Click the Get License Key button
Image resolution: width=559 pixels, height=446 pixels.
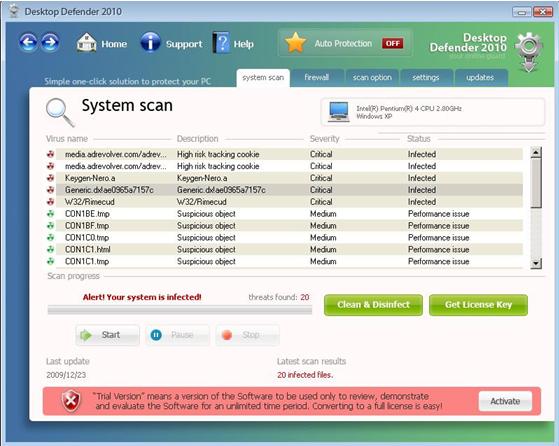click(x=478, y=305)
